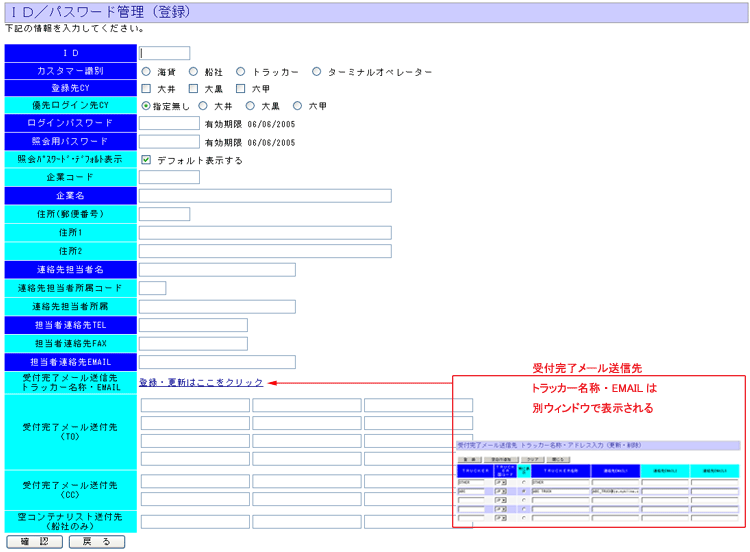Viewport: 750px width, 552px height.
Task: Click the 照会用パスワード input field
Action: tap(169, 142)
